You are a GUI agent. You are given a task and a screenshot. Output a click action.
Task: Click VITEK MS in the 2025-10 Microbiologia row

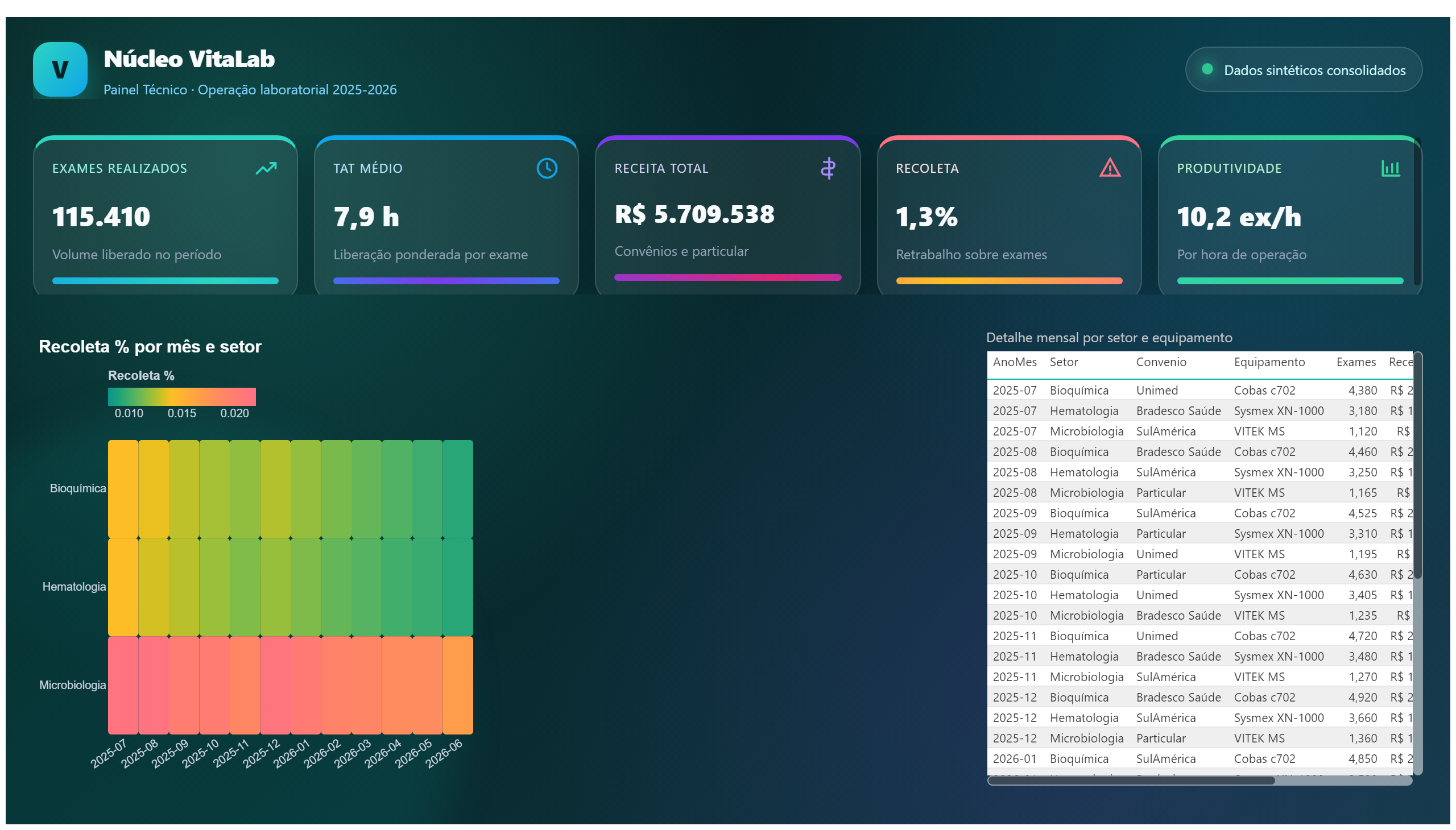tap(1259, 616)
